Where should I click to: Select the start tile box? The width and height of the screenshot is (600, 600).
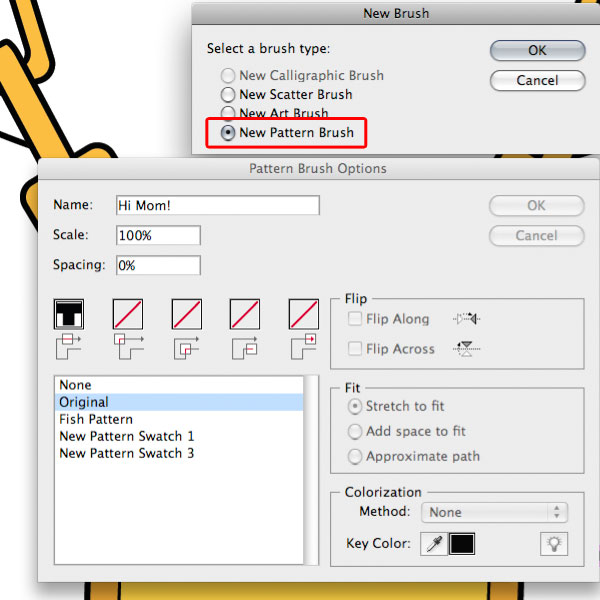[x=245, y=314]
